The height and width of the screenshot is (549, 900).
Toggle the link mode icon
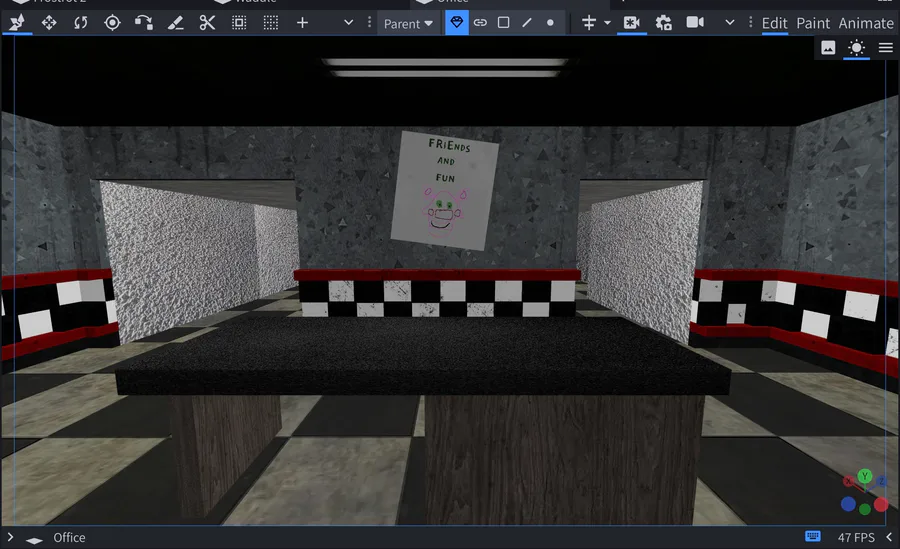click(x=480, y=22)
